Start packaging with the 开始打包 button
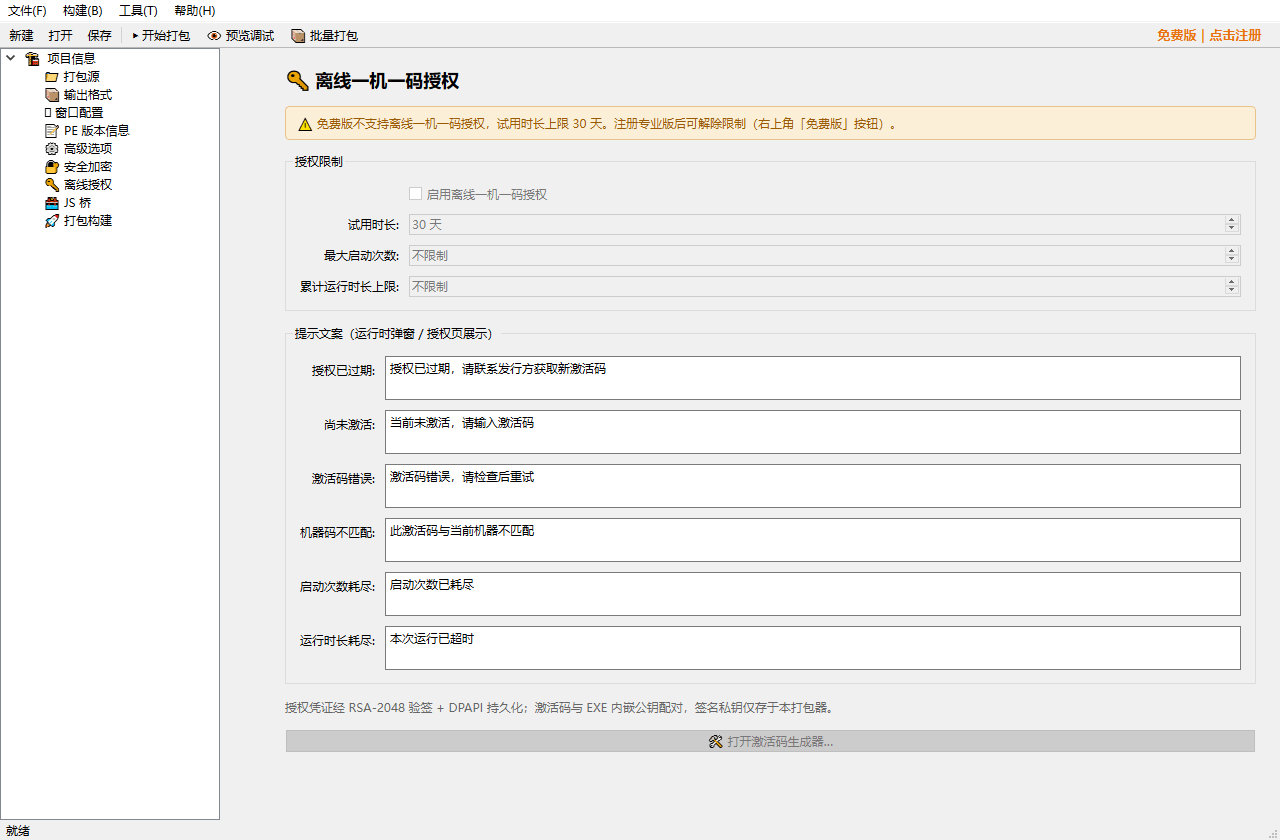Image resolution: width=1280 pixels, height=840 pixels. tap(160, 36)
